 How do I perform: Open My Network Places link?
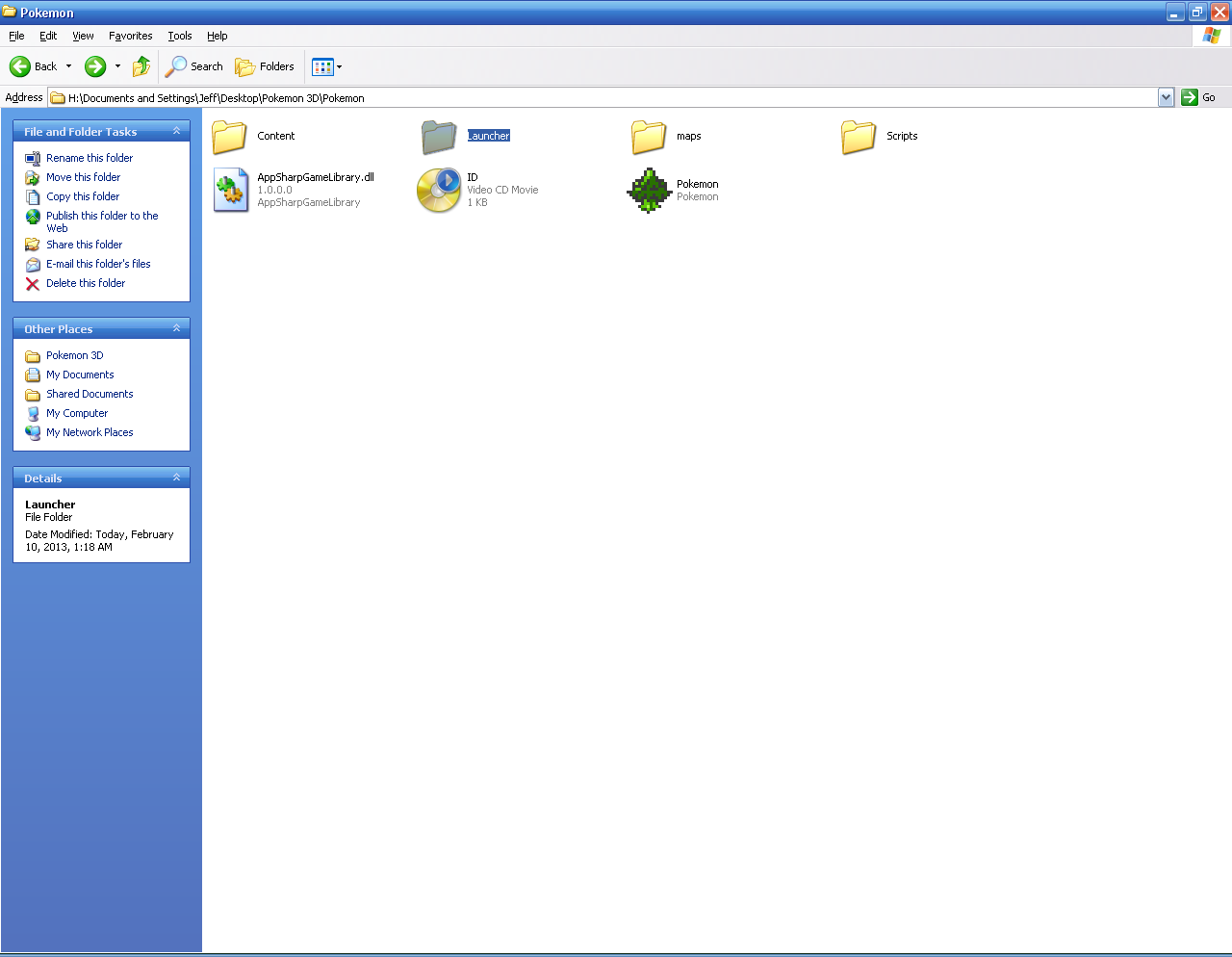[90, 432]
